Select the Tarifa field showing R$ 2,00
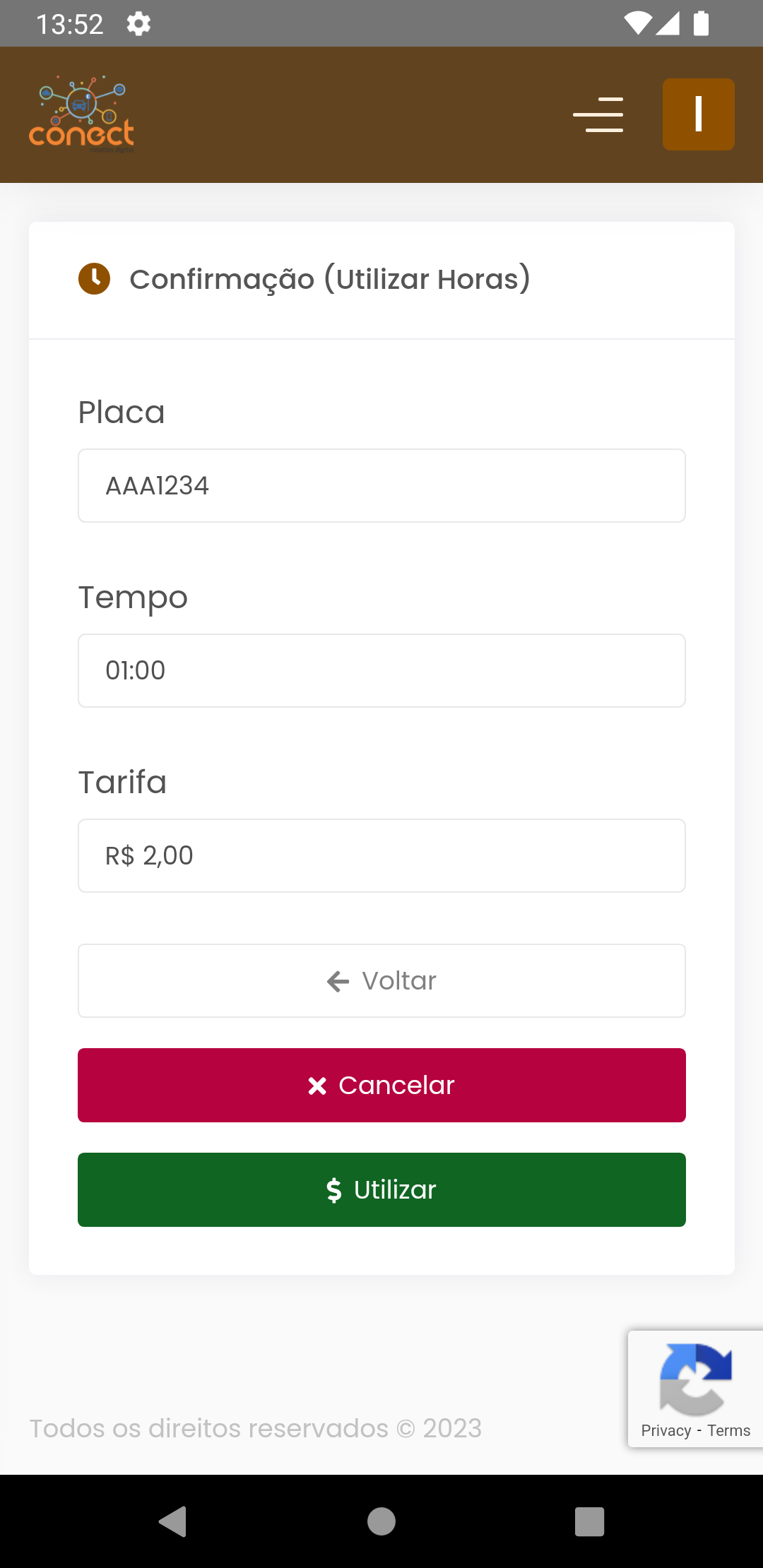 pyautogui.click(x=381, y=856)
